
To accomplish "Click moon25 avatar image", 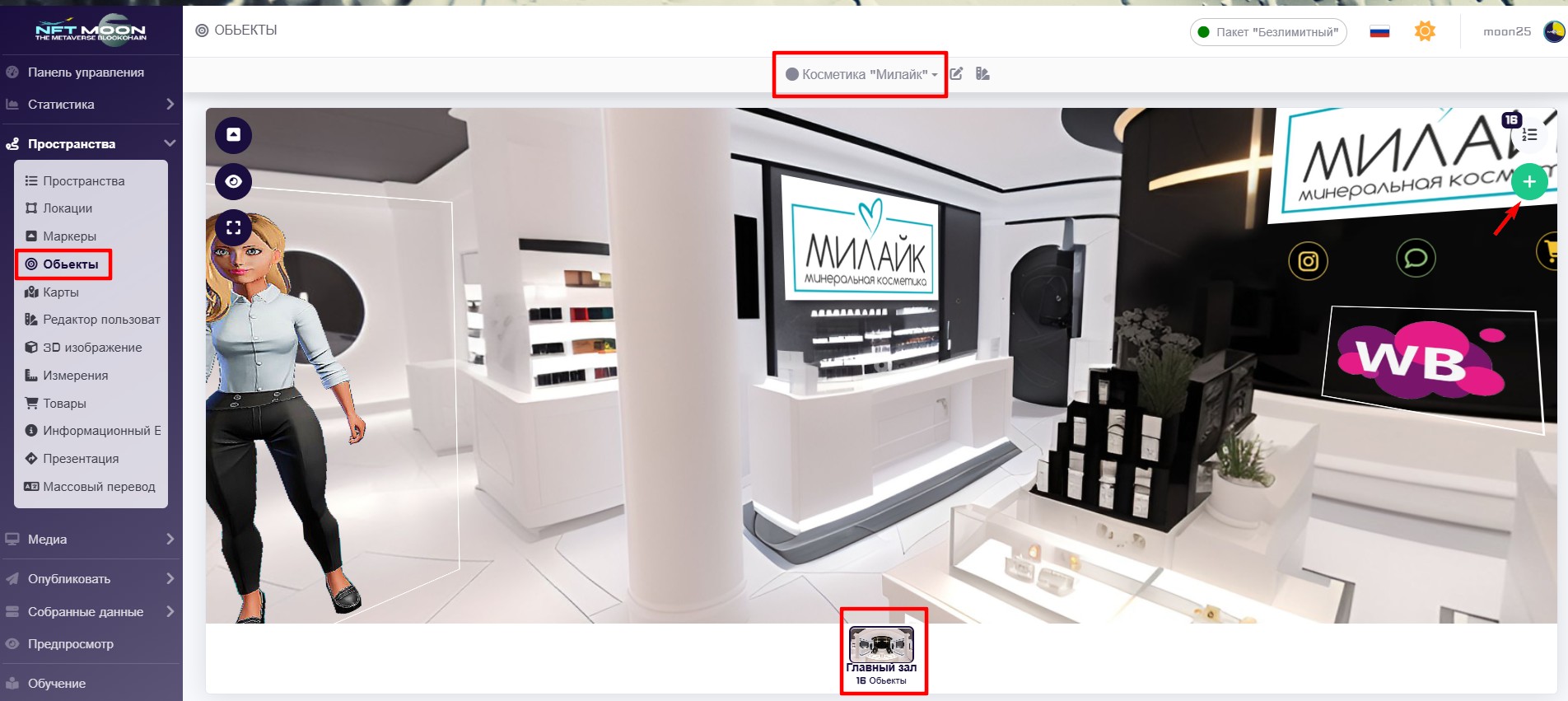I will [x=1554, y=32].
